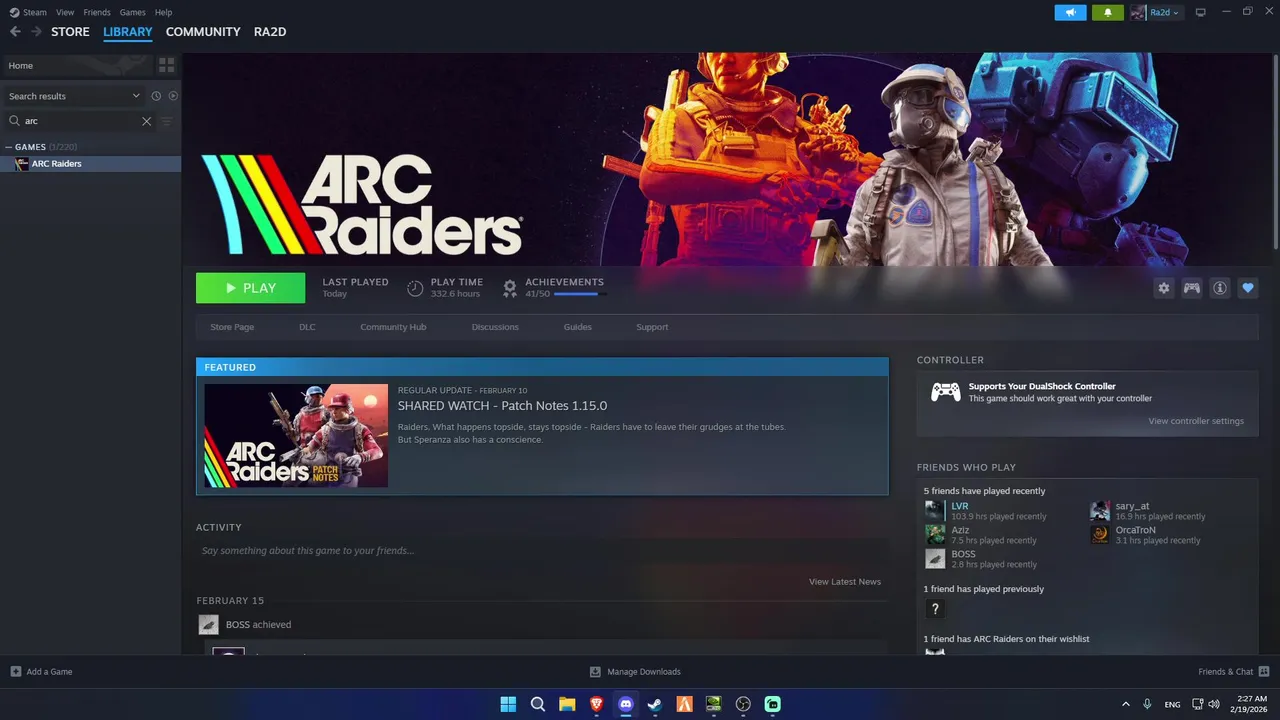Show game info circle icon

[1220, 288]
